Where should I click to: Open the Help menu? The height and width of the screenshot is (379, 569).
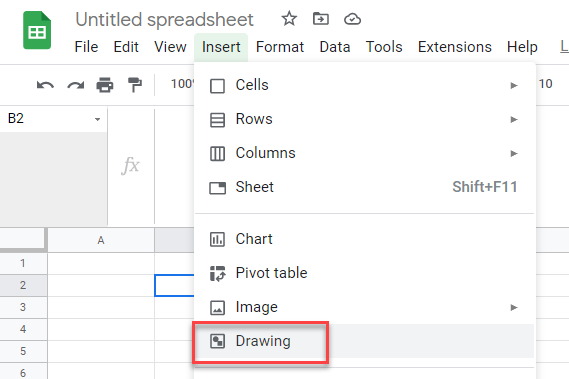pos(522,47)
